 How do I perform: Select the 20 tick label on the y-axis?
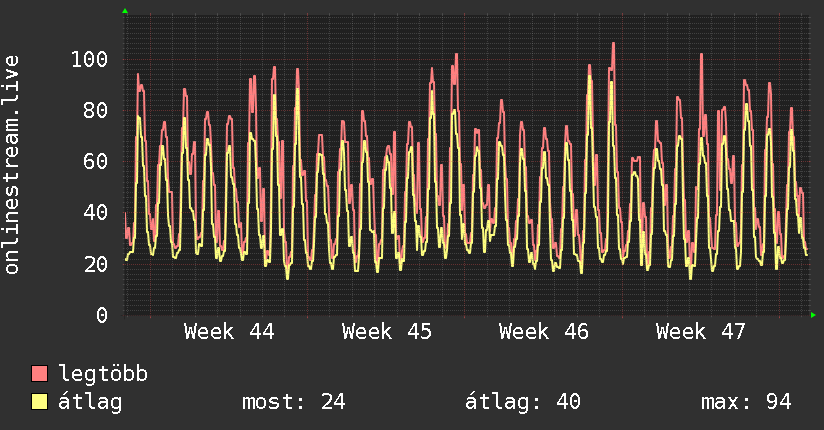pos(96,264)
